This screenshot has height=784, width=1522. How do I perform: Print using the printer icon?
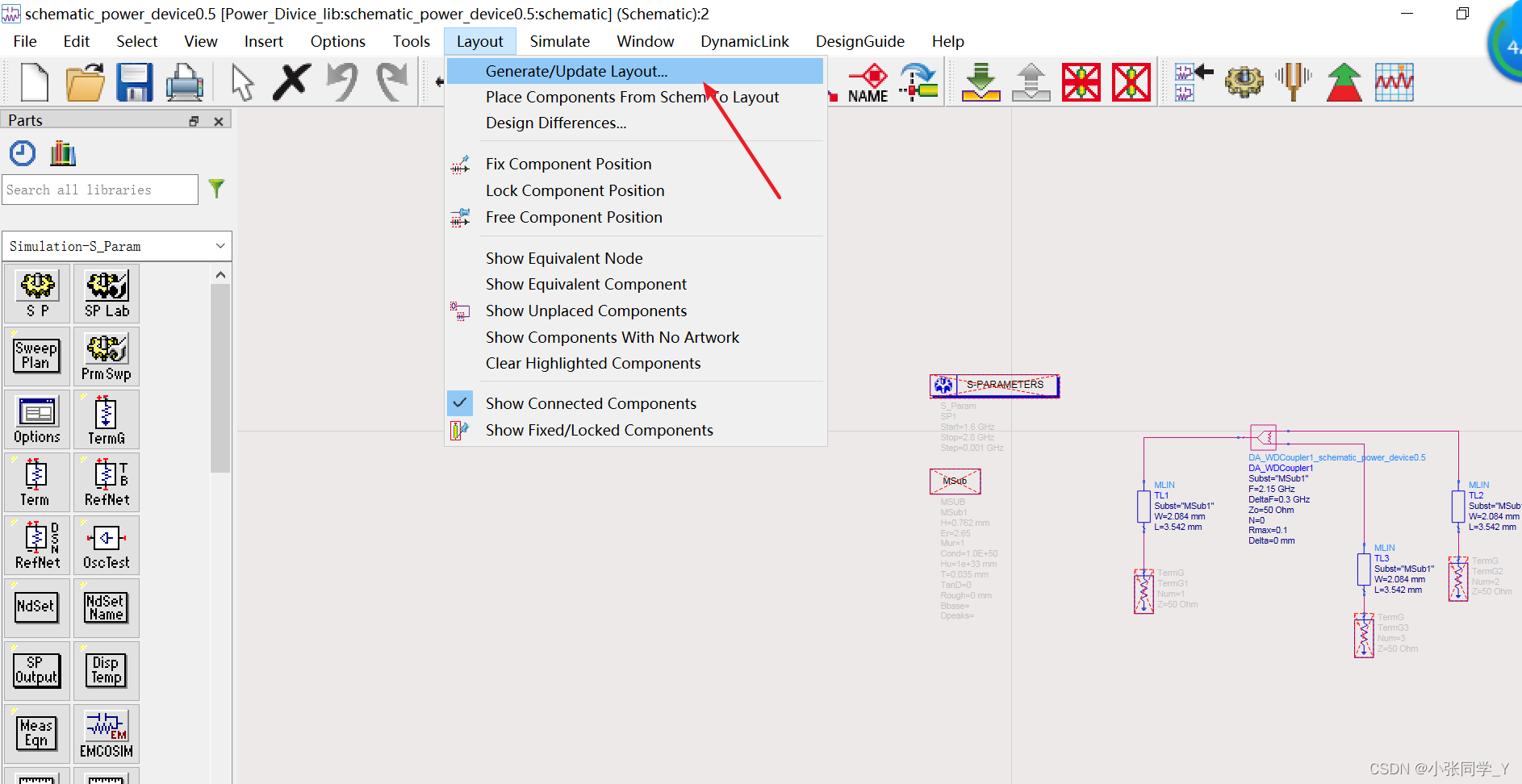[x=185, y=81]
